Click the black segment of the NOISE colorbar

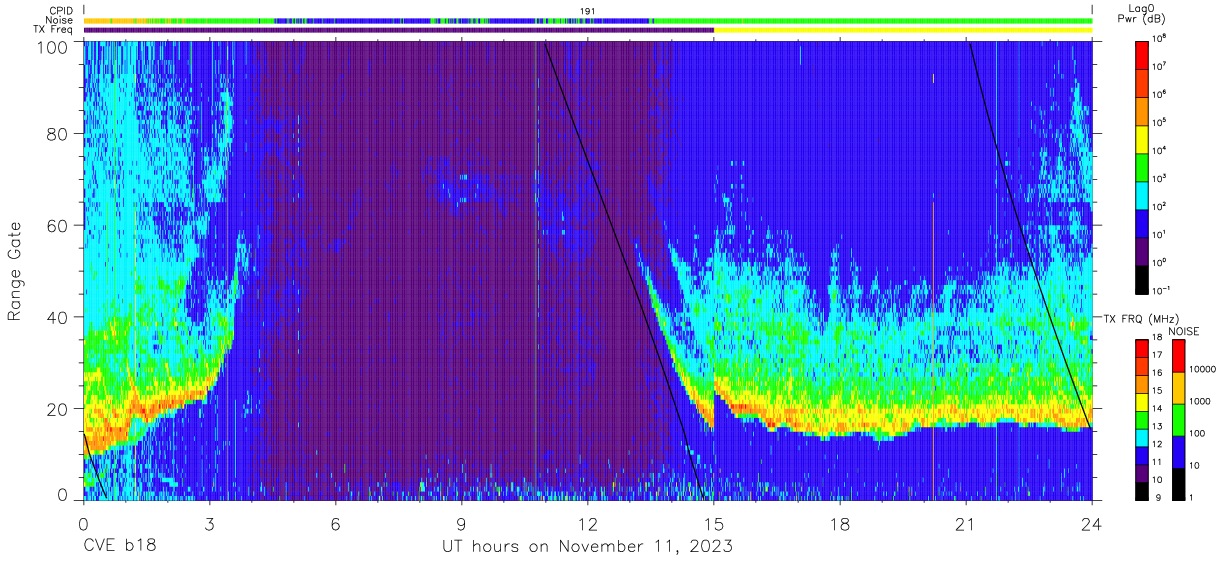[1178, 483]
